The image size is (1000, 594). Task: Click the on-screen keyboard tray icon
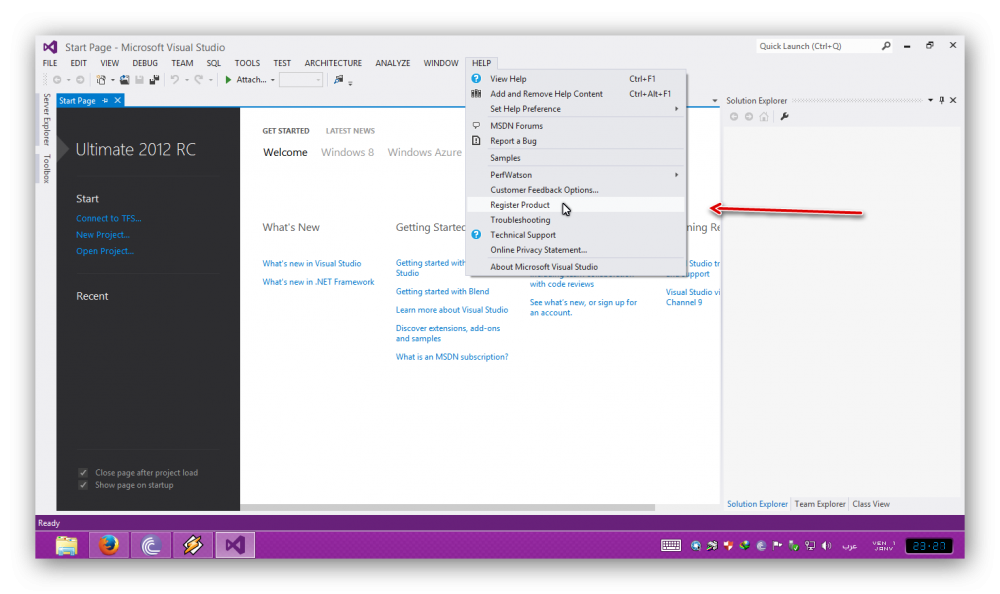tap(671, 546)
